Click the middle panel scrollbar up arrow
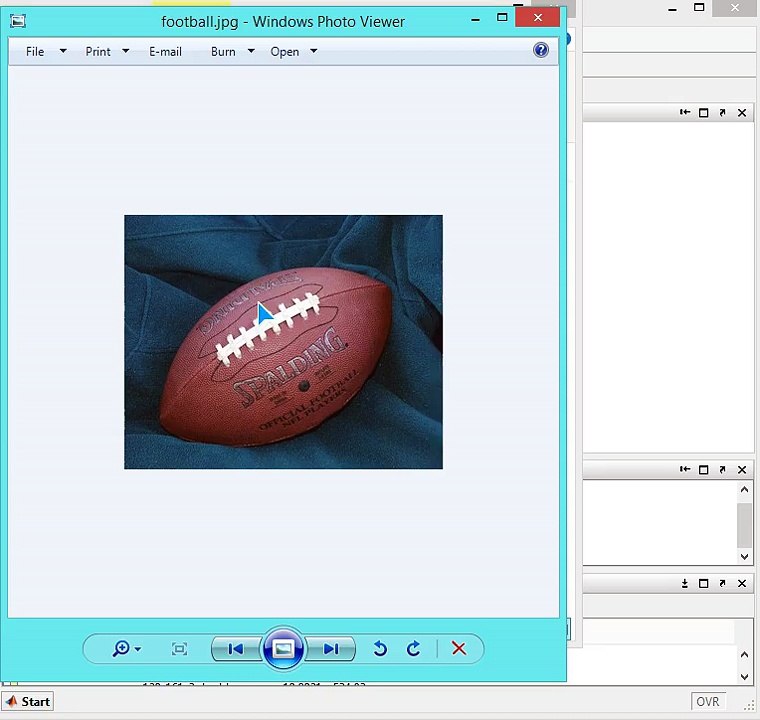760x720 pixels. (744, 490)
